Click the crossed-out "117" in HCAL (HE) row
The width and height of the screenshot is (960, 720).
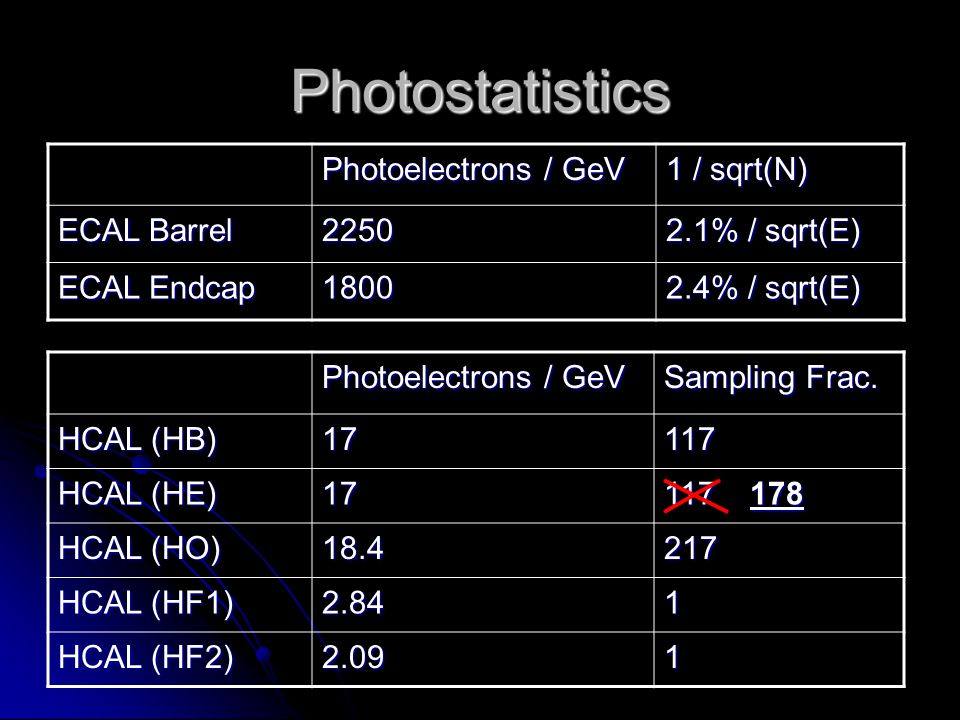coord(696,495)
